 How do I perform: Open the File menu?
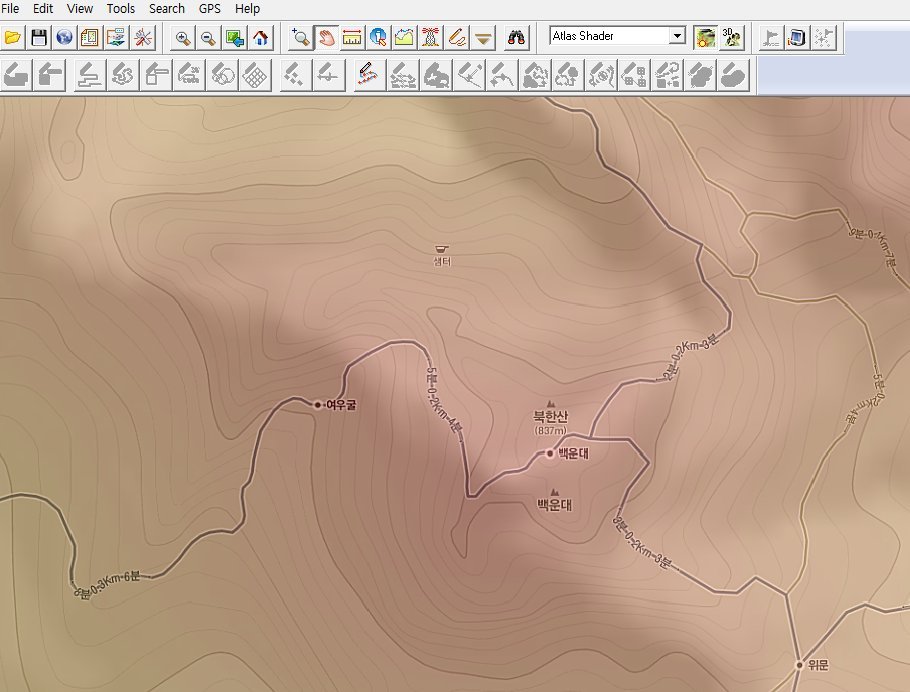point(11,8)
